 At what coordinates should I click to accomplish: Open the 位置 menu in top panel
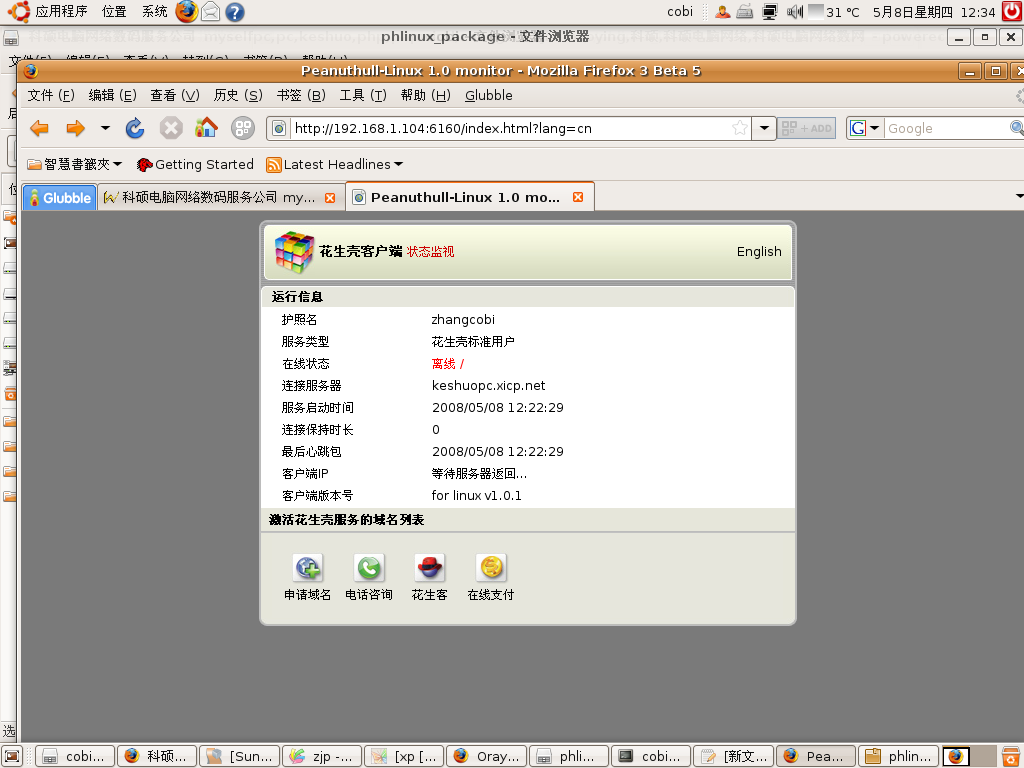pyautogui.click(x=114, y=11)
